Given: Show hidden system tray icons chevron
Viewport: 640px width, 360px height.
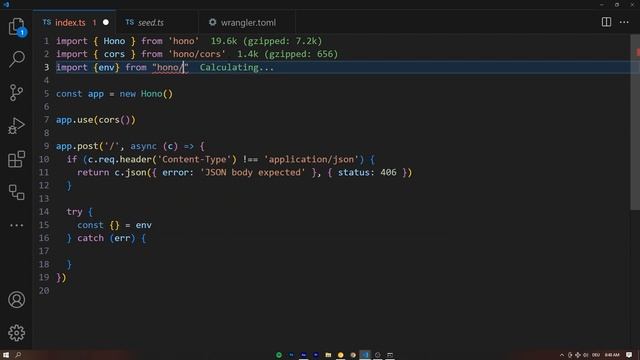Looking at the screenshot, I should [562, 355].
